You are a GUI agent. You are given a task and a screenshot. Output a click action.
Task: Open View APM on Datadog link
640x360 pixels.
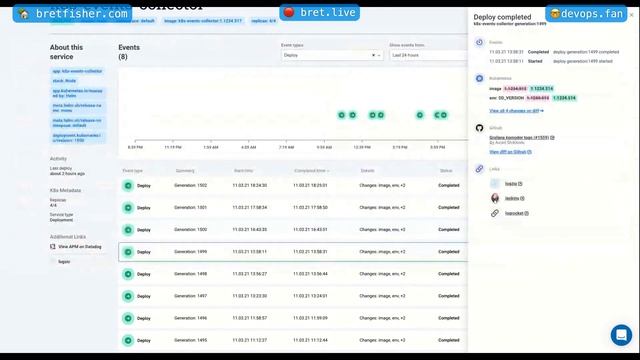(80, 247)
